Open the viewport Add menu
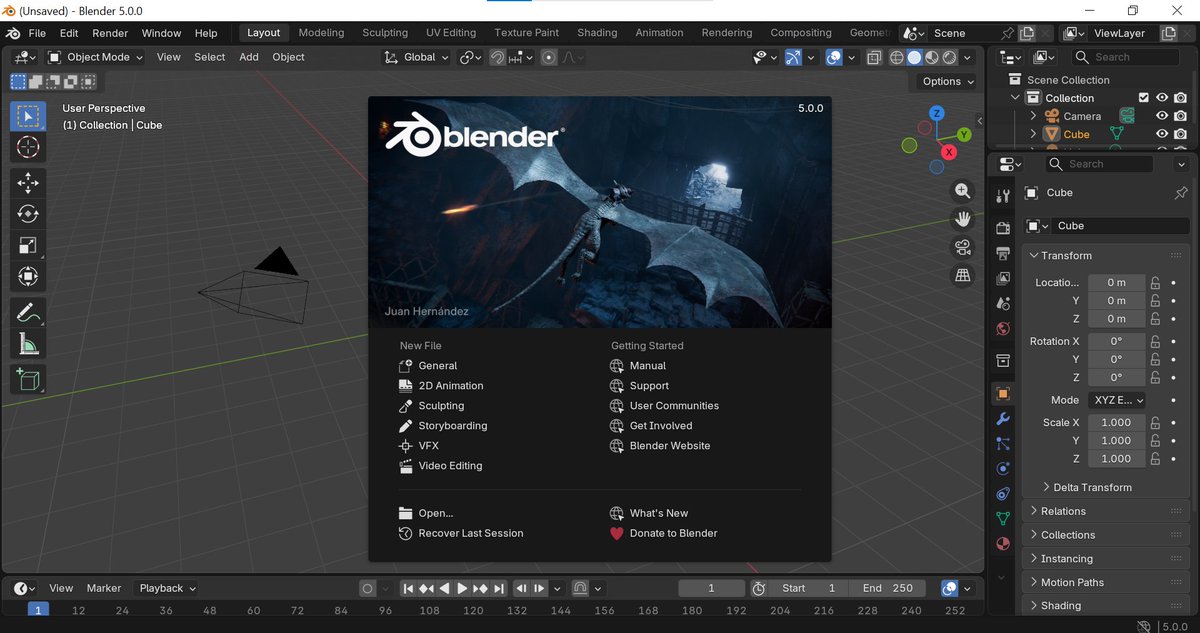This screenshot has height=633, width=1200. pos(249,57)
